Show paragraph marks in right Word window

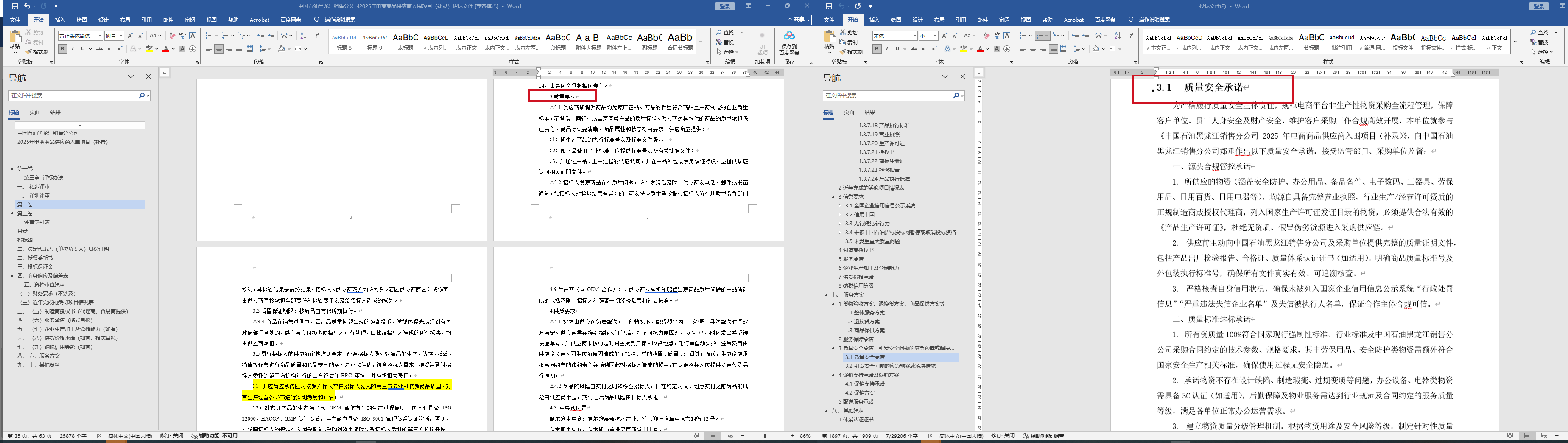click(1130, 36)
